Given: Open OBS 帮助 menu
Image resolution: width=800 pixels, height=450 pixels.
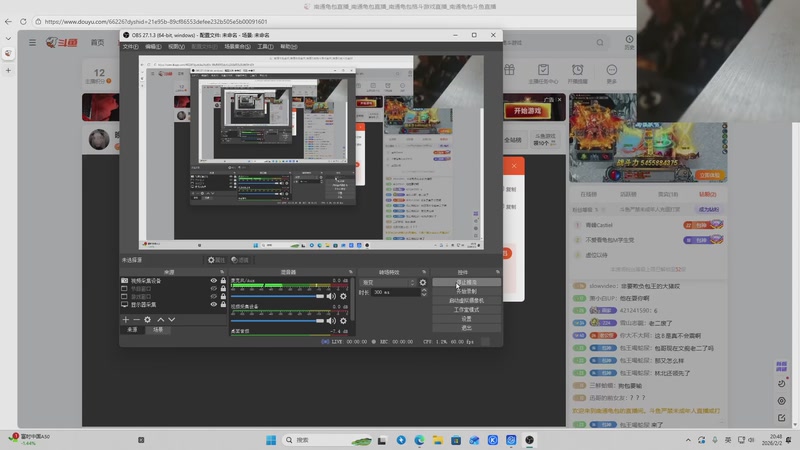Looking at the screenshot, I should click(x=288, y=46).
